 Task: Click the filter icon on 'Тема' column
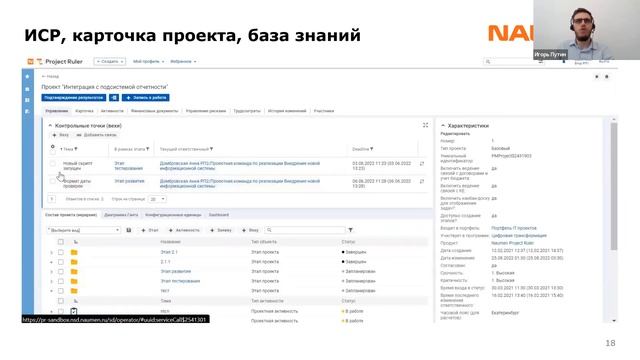pyautogui.click(x=76, y=149)
